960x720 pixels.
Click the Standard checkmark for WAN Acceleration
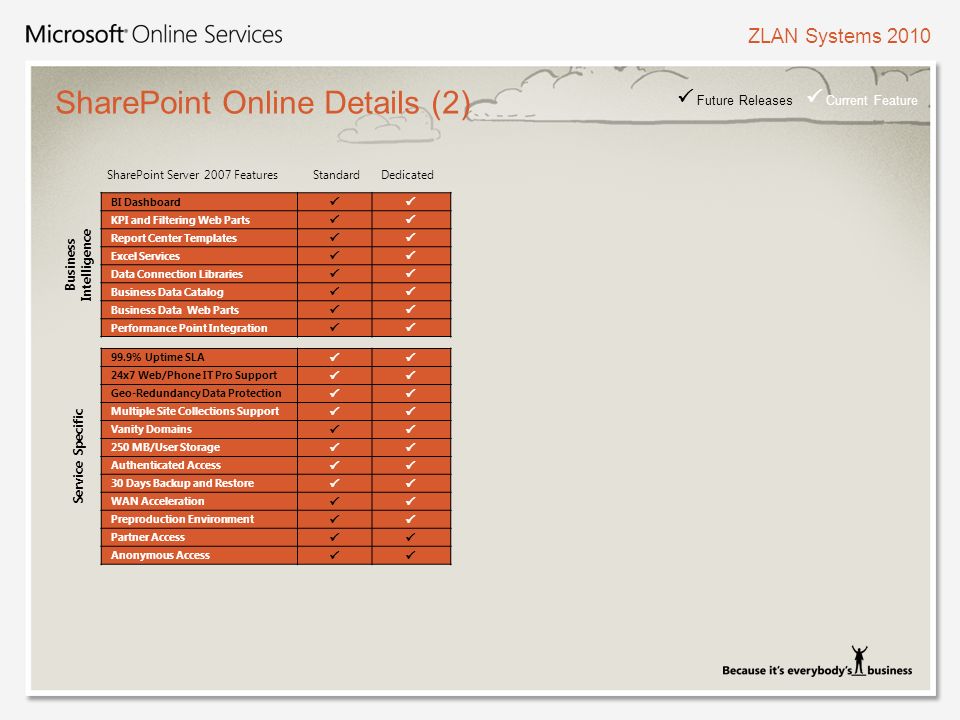coord(334,500)
